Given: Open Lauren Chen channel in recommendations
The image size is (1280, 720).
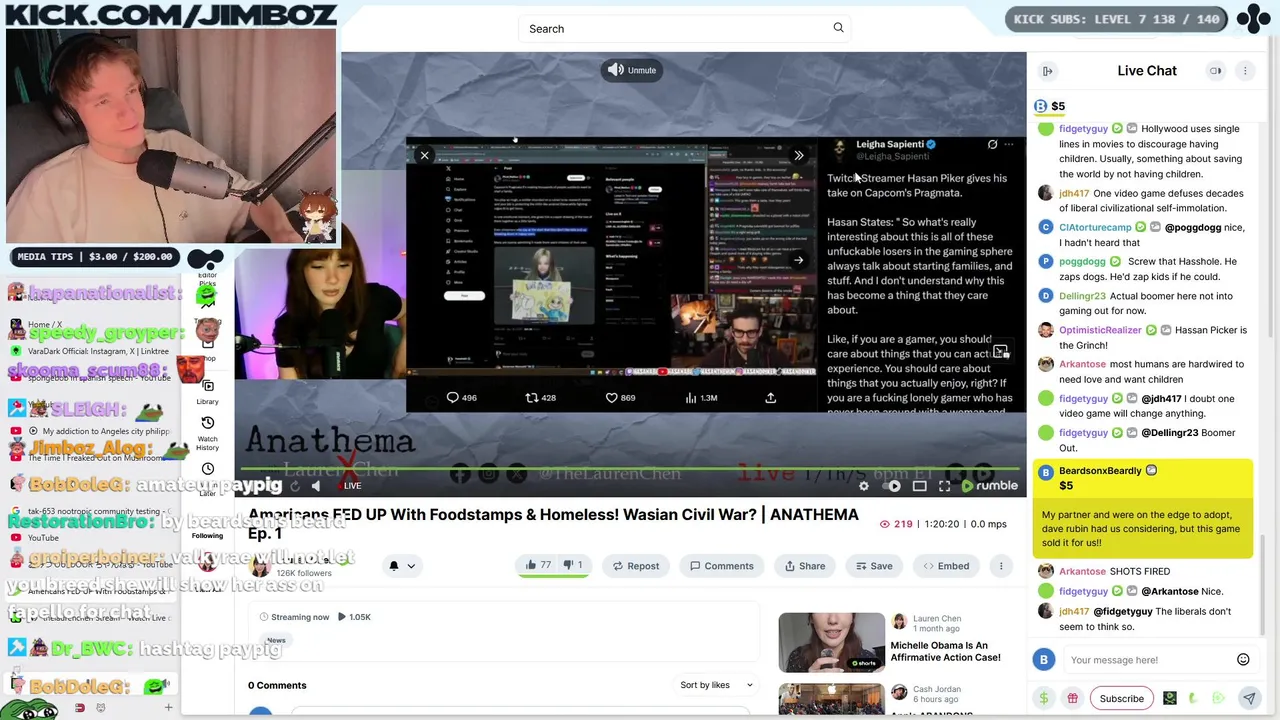Looking at the screenshot, I should point(937,619).
